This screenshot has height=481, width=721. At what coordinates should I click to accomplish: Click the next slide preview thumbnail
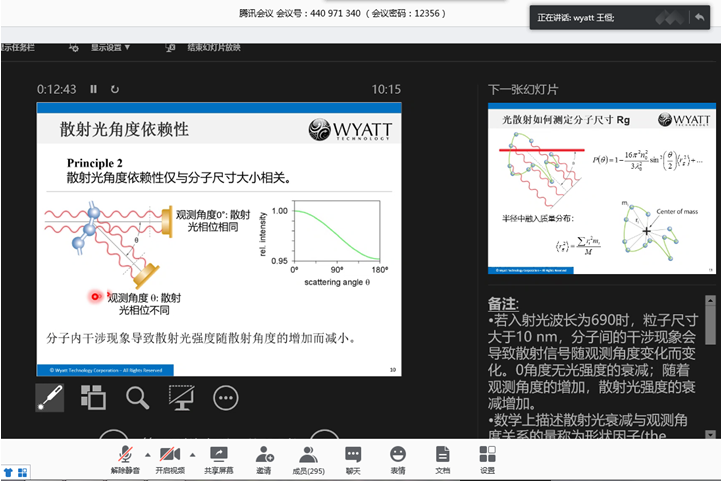[x=601, y=189]
